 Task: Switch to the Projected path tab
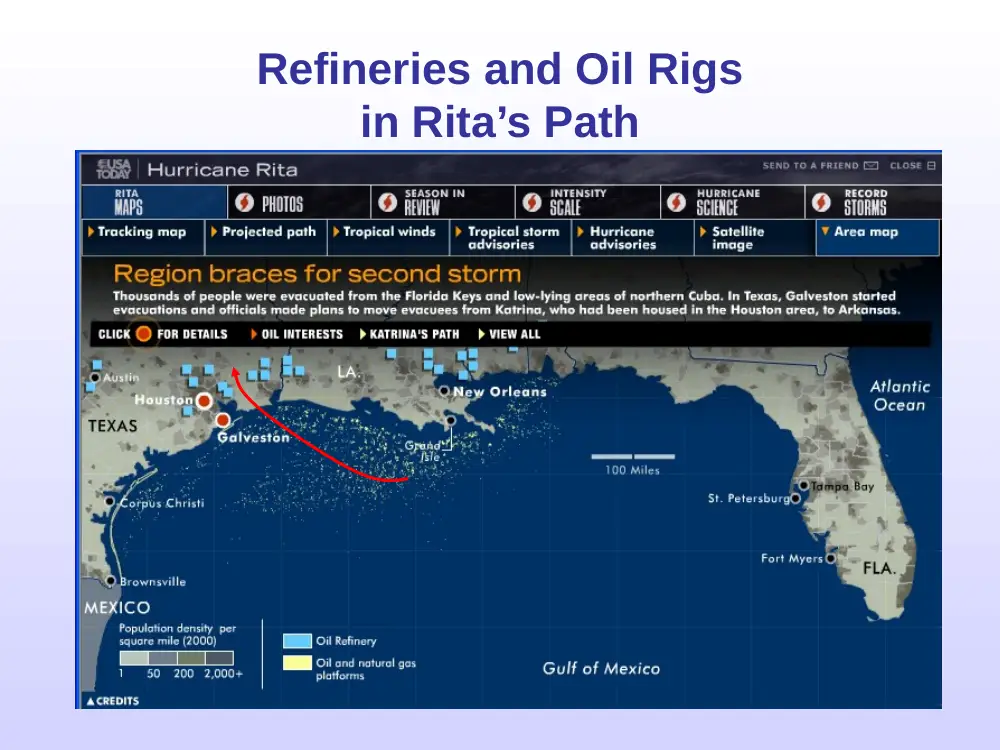pos(265,237)
